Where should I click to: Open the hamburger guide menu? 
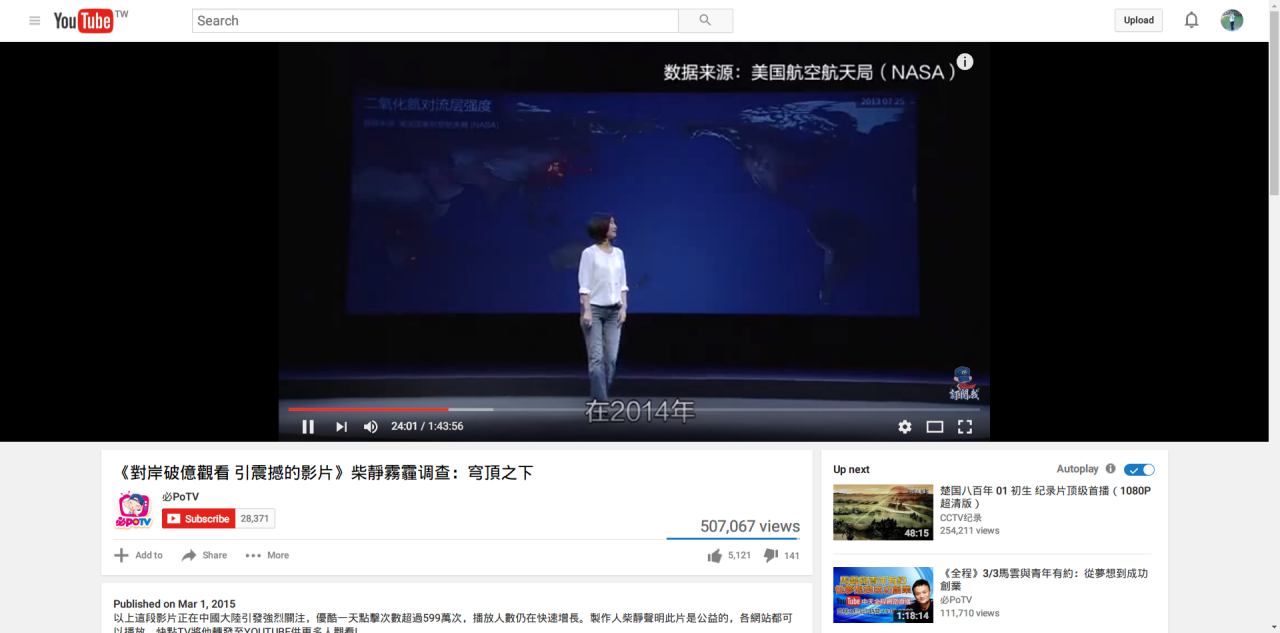coord(35,20)
